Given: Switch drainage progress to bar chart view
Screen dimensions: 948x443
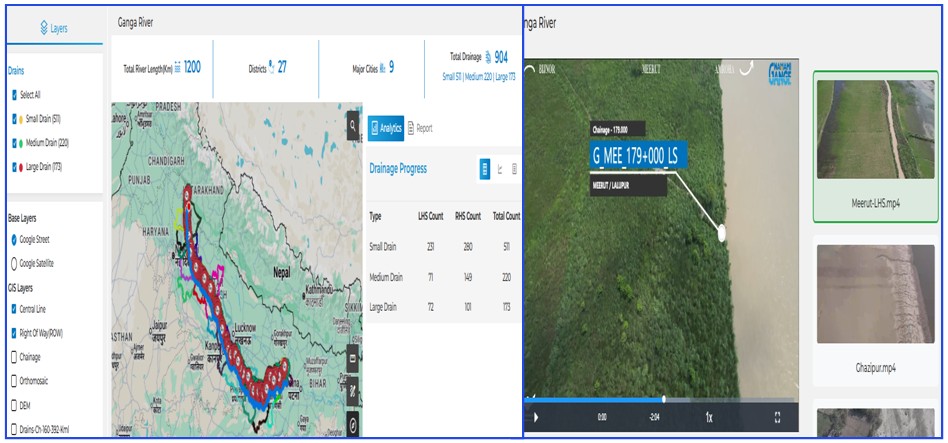Looking at the screenshot, I should 500,169.
